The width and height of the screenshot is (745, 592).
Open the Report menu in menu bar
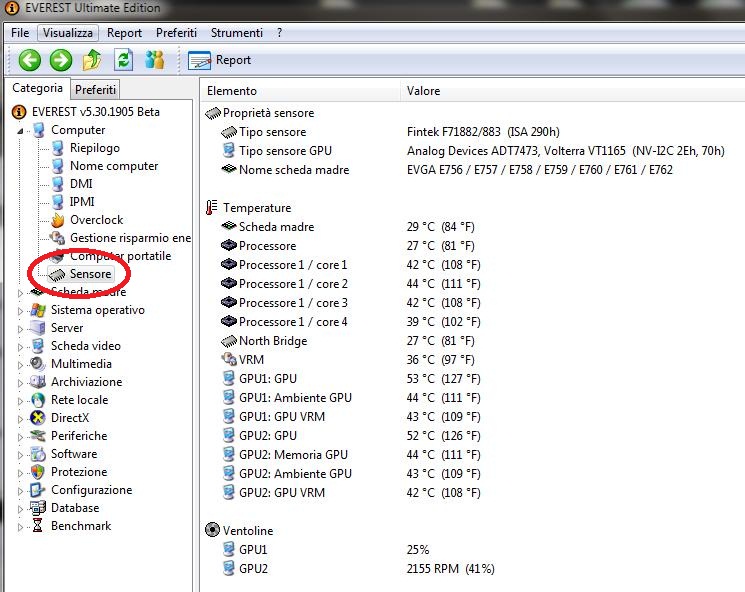(x=124, y=33)
